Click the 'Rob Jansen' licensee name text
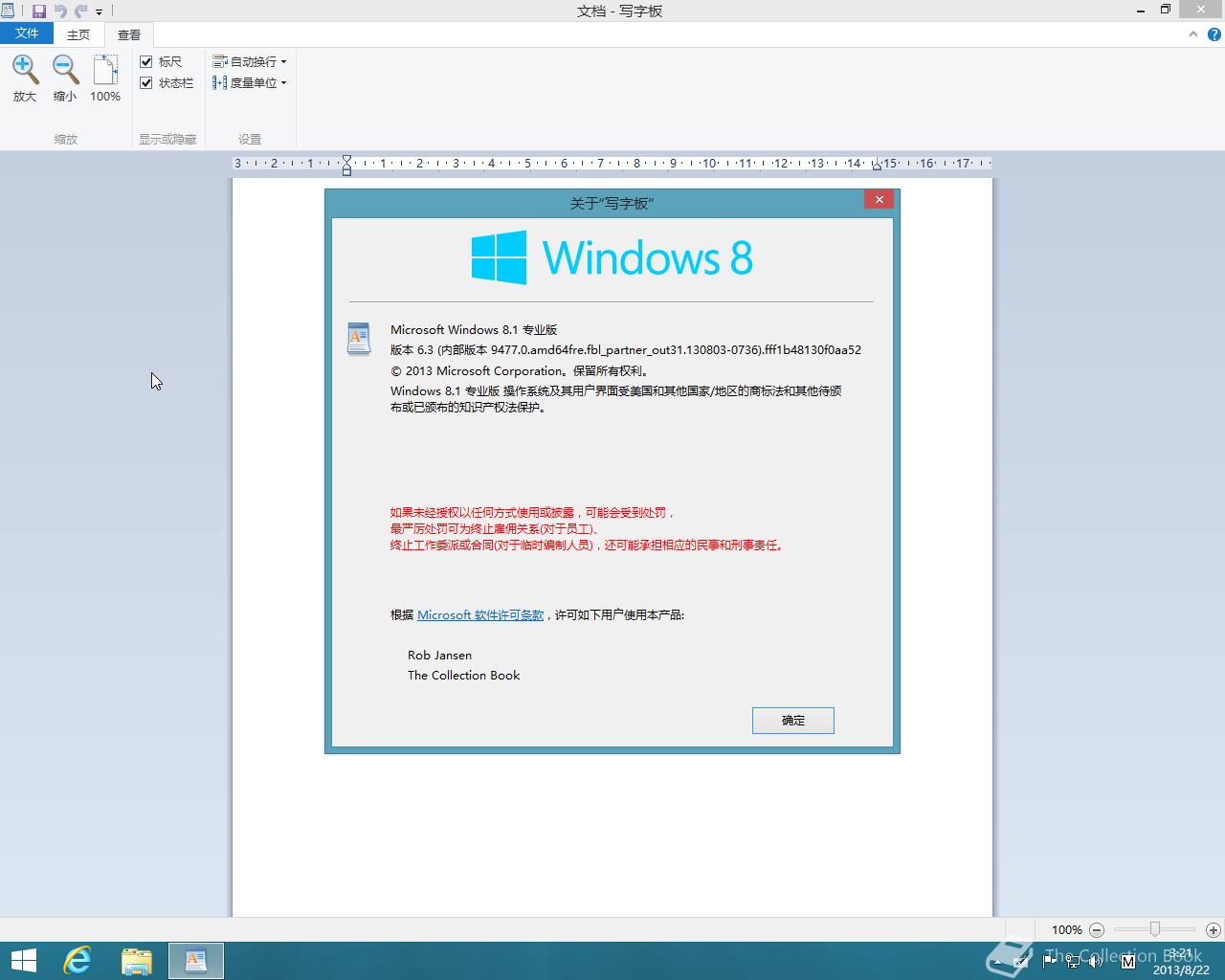Screen dimensions: 1225x980 (x=439, y=655)
